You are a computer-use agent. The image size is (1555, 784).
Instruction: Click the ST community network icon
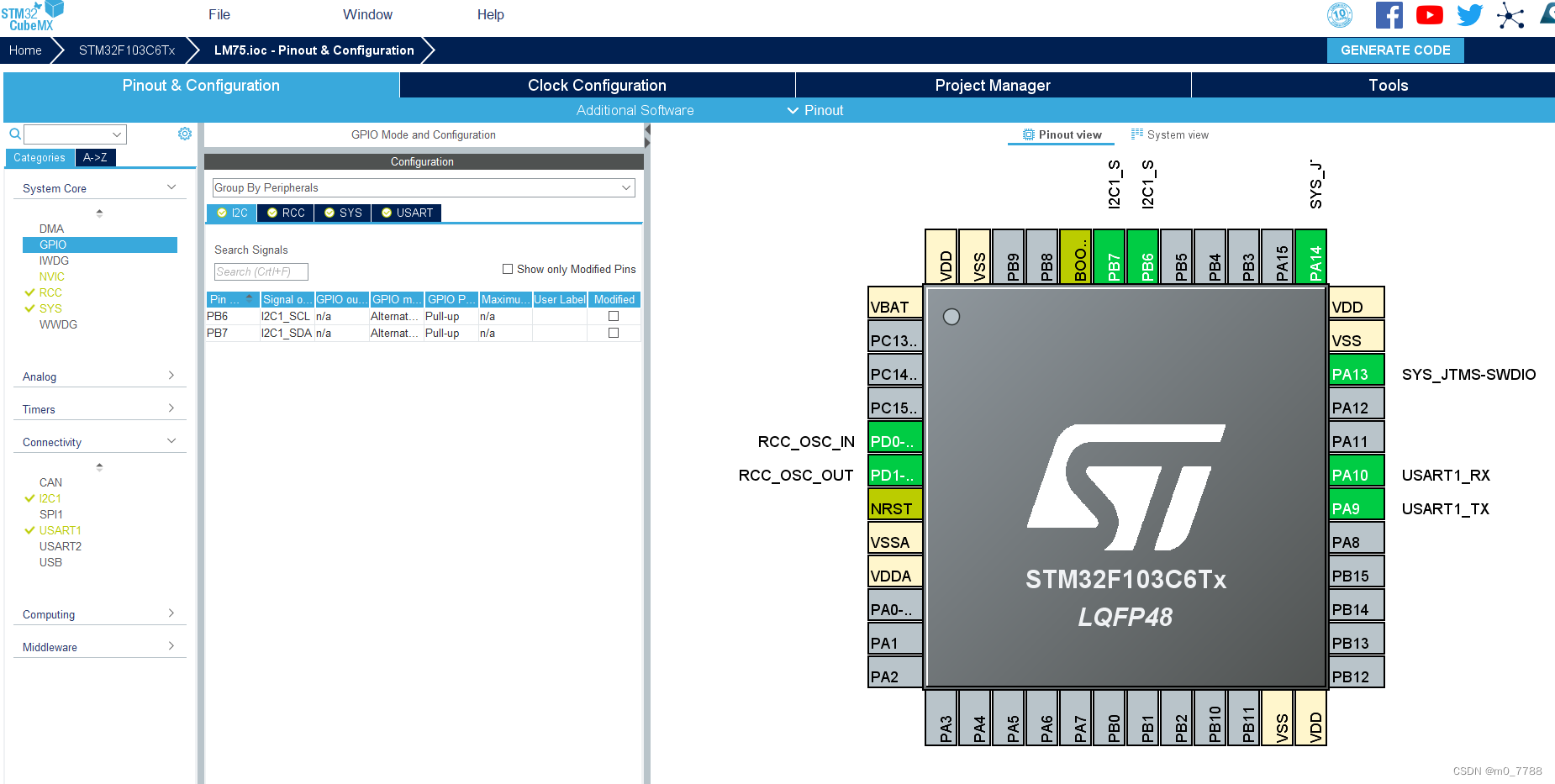(x=1510, y=14)
